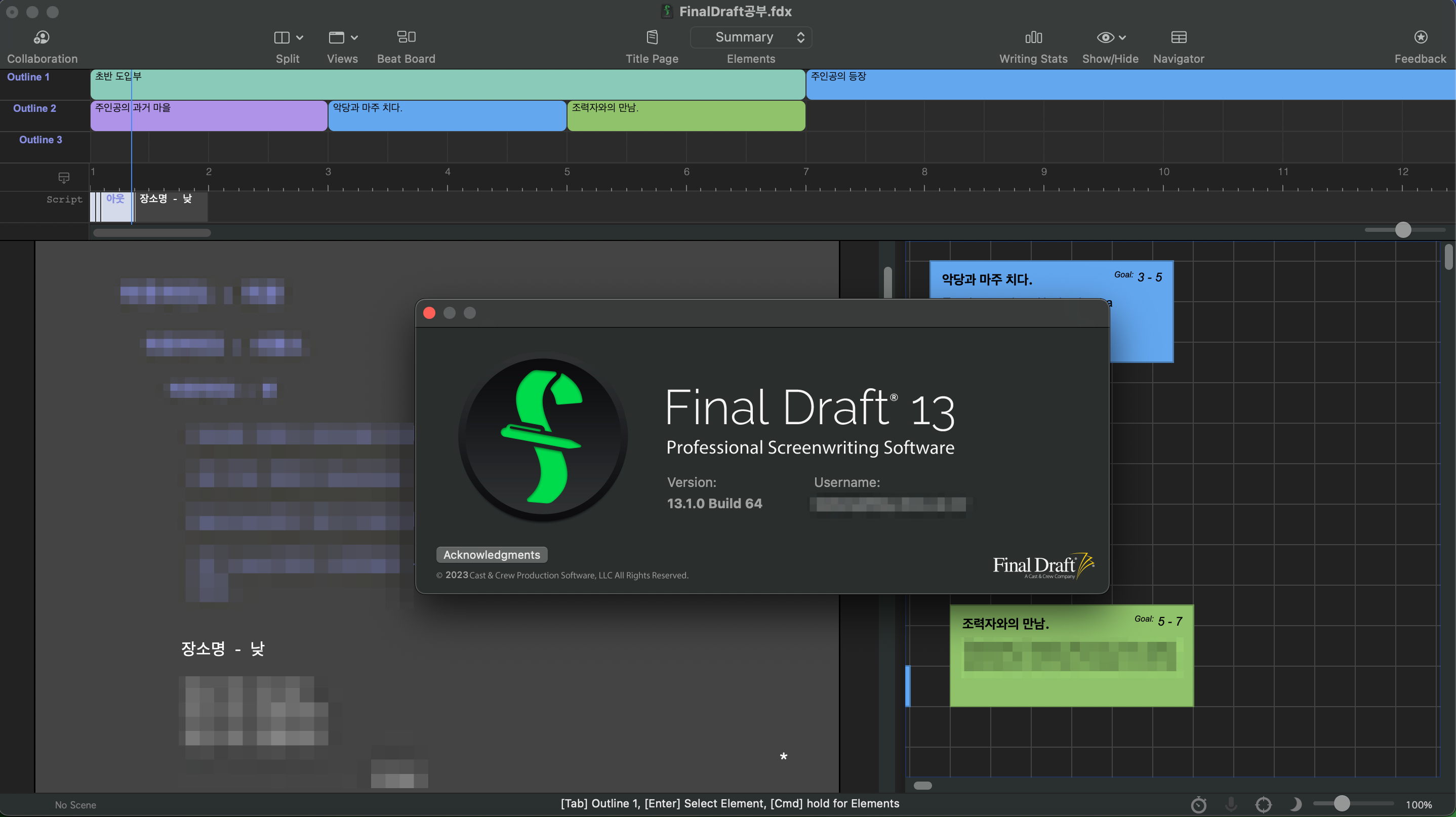Select the Outline 1 lane label
This screenshot has width=1456, height=817.
pos(28,77)
